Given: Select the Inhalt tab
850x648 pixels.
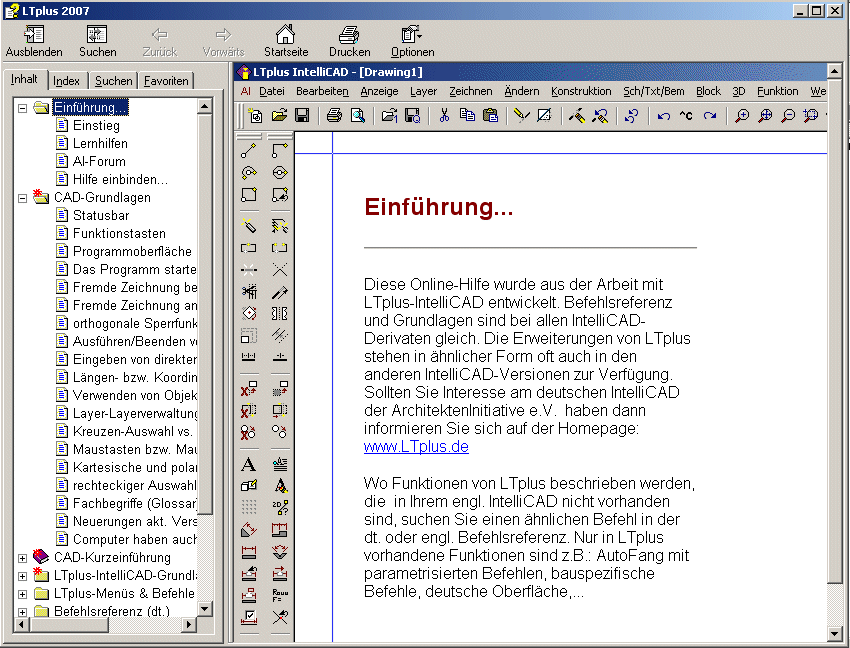Looking at the screenshot, I should click(24, 79).
